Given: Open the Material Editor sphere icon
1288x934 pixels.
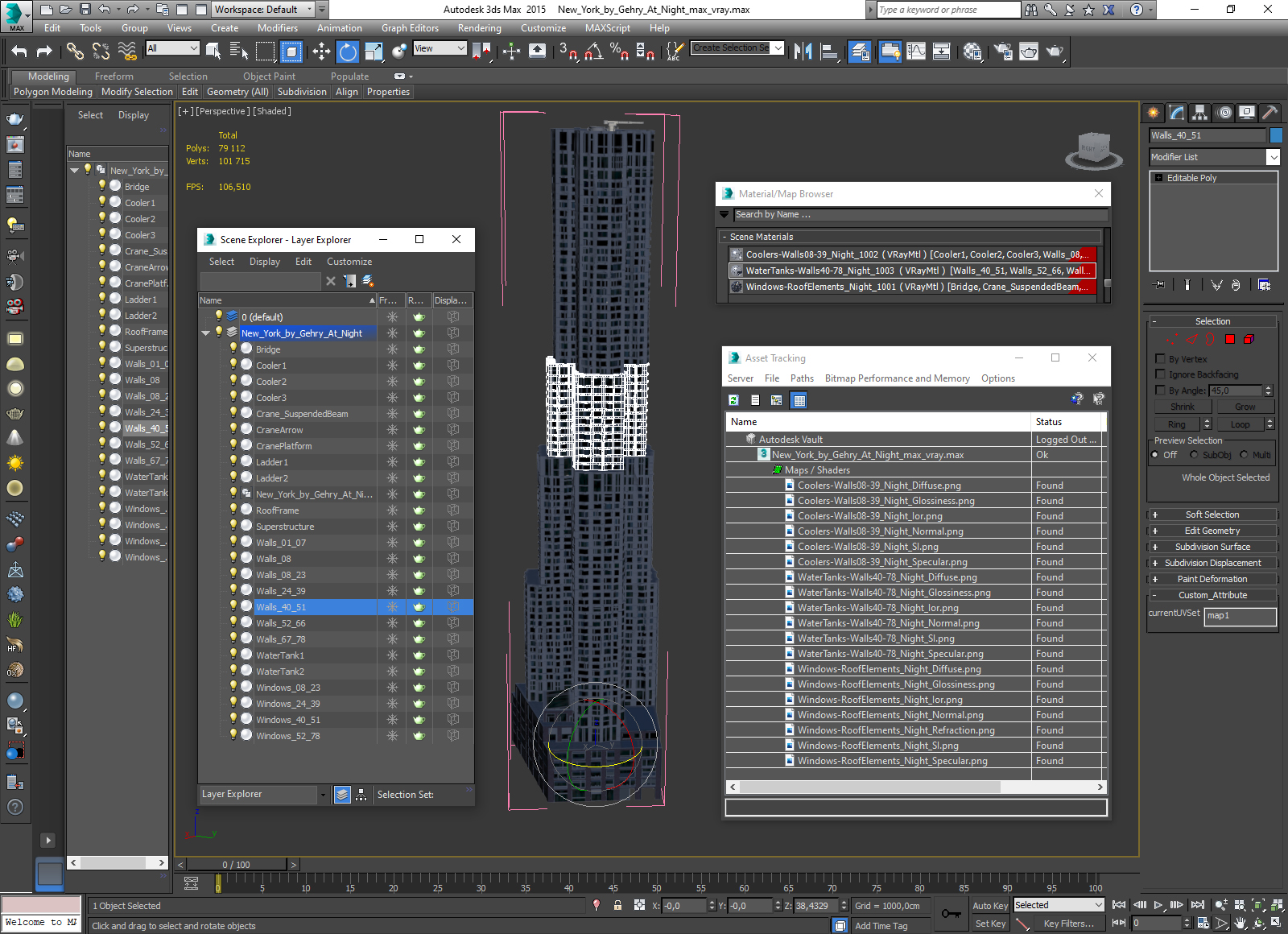Looking at the screenshot, I should tap(972, 52).
